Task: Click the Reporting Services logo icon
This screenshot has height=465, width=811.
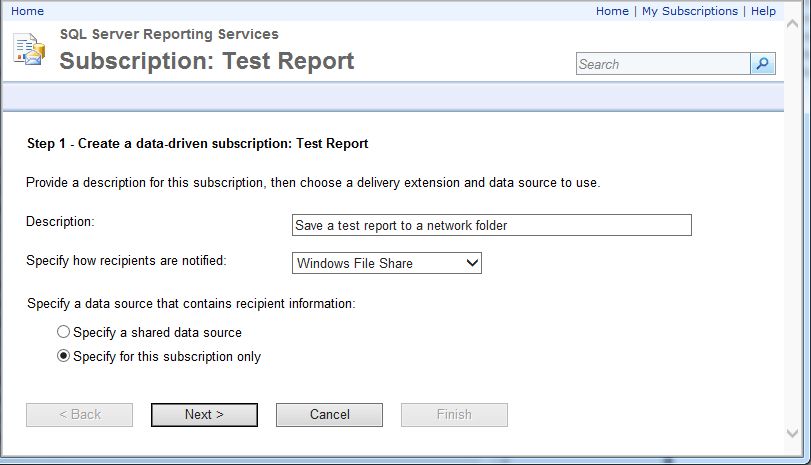Action: click(x=28, y=48)
